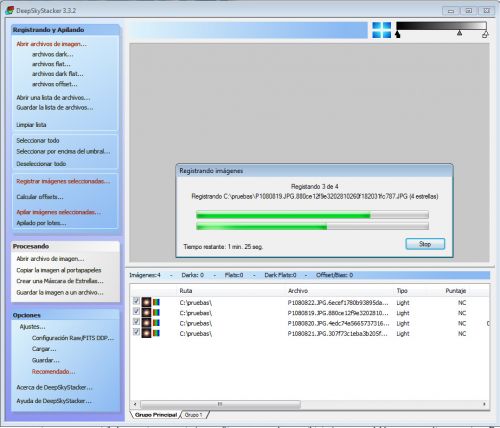500x428 pixels.
Task: Stop the image registration
Action: (425, 244)
